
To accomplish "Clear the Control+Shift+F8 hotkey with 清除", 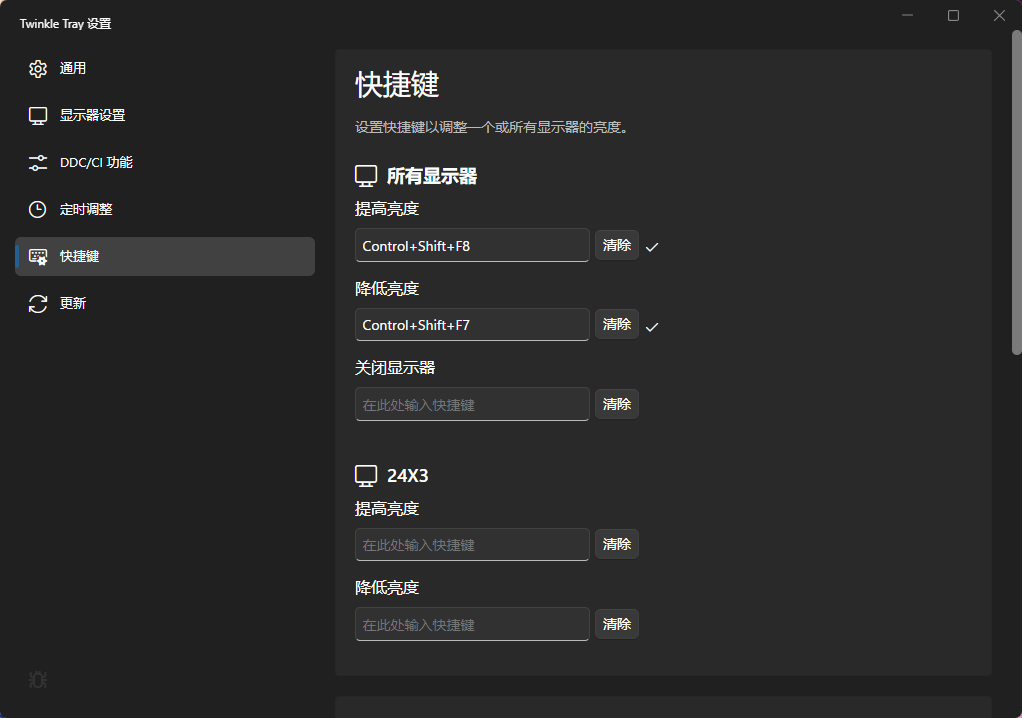I will coord(616,244).
